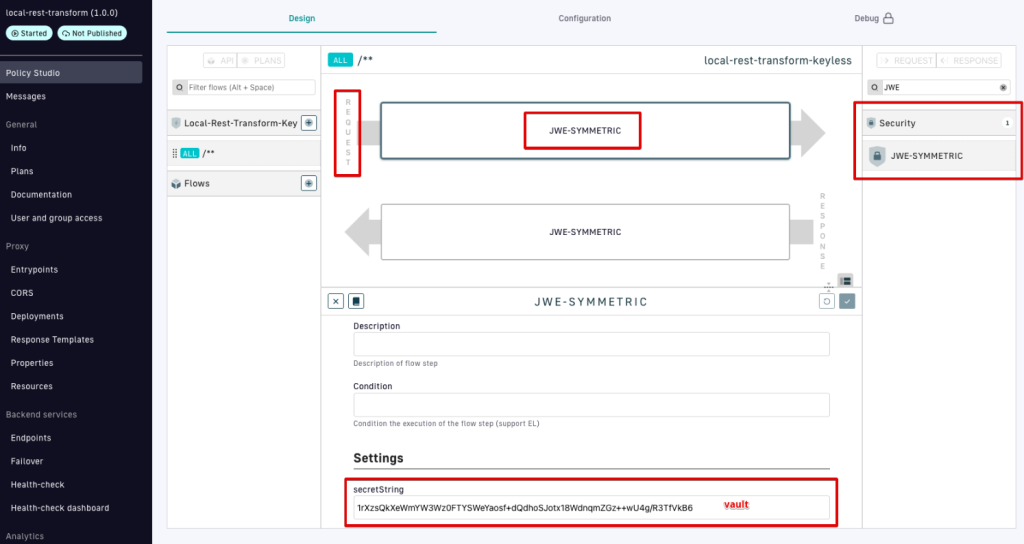Focus the Filter flows search field
This screenshot has height=544, width=1024.
coord(244,87)
